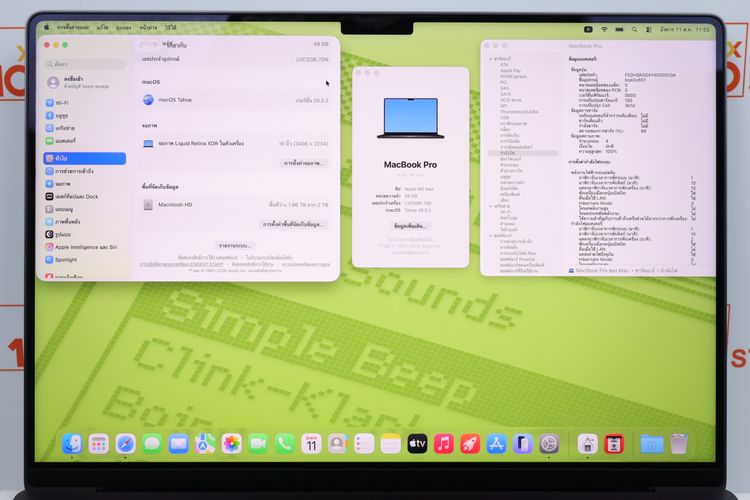Open Desktop & Dock in Settings sidebar
The height and width of the screenshot is (500, 750).
85,196
